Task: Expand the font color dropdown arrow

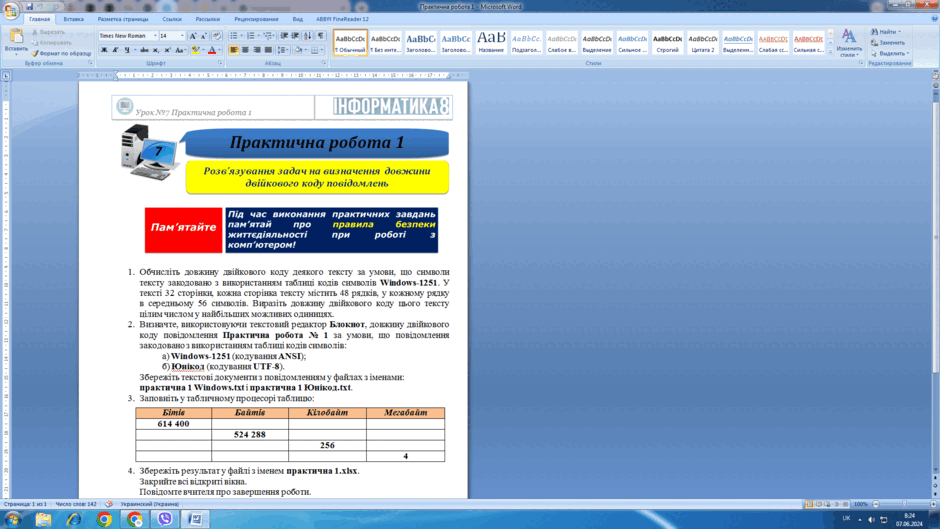Action: [219, 50]
